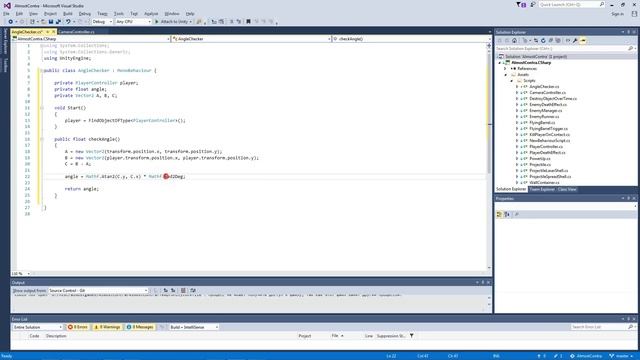Open the Tools menu

(118, 13)
